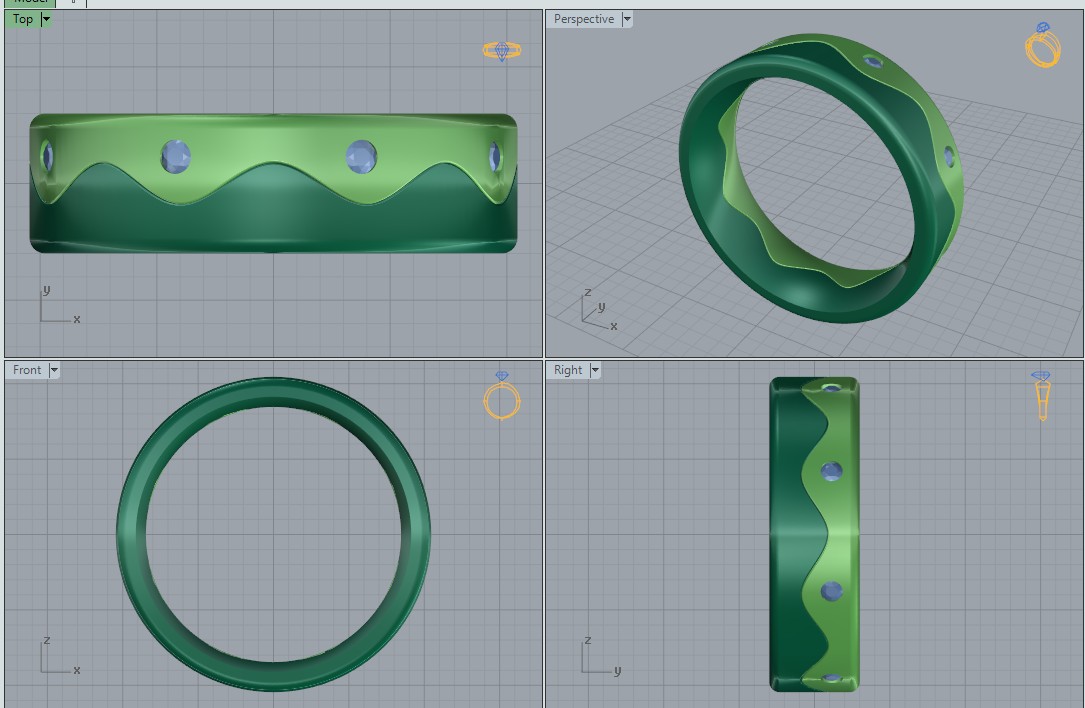Click the Front viewport title label

tap(27, 370)
